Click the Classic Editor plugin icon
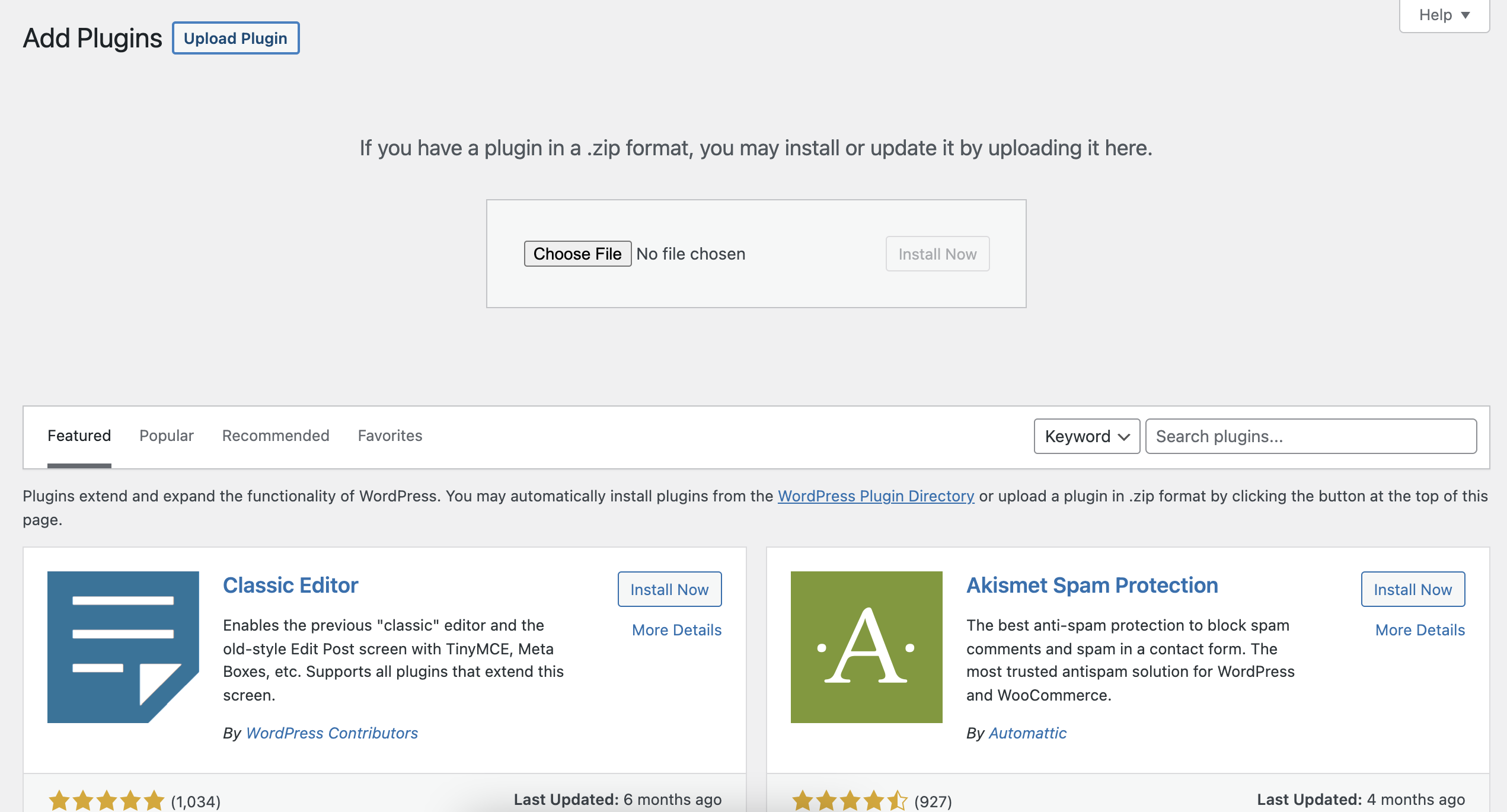Screen dimensions: 1507x812 pos(123,647)
